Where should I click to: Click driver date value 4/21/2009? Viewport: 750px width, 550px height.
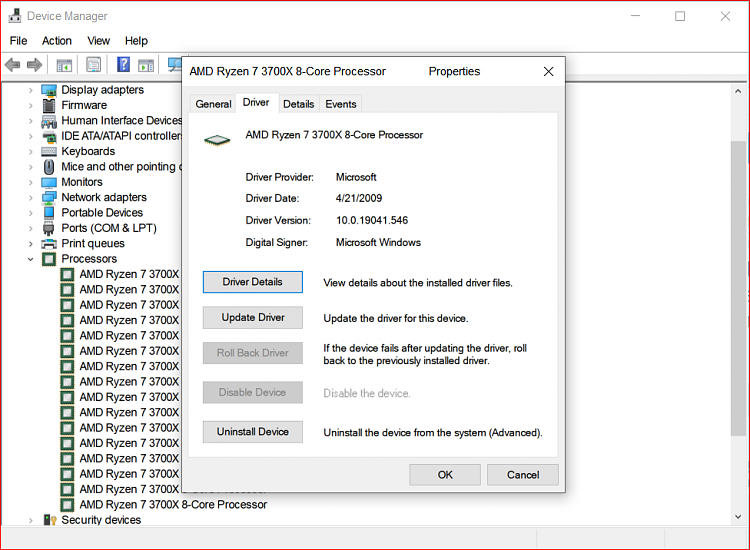click(x=359, y=198)
